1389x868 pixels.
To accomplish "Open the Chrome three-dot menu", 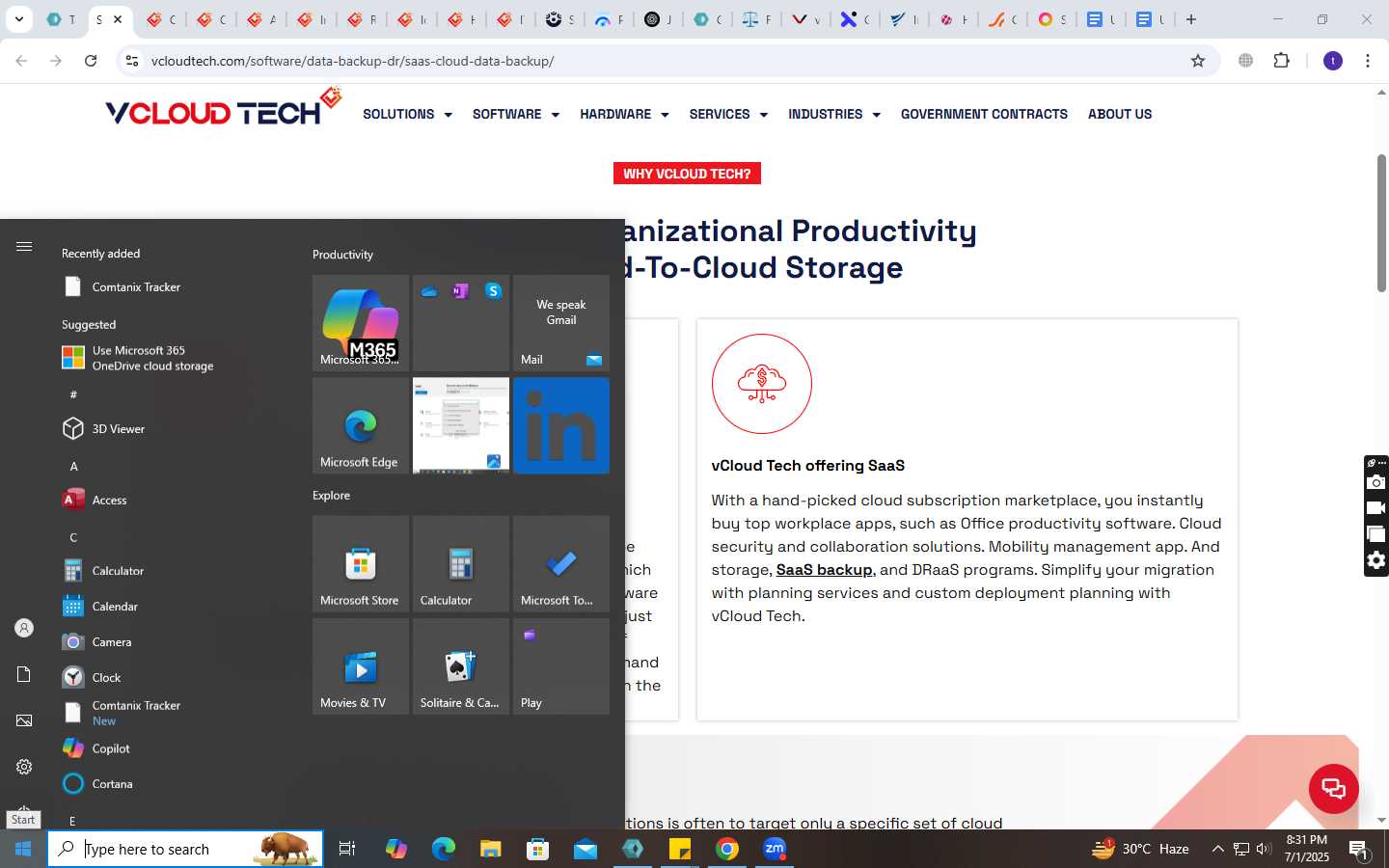I will point(1368,61).
